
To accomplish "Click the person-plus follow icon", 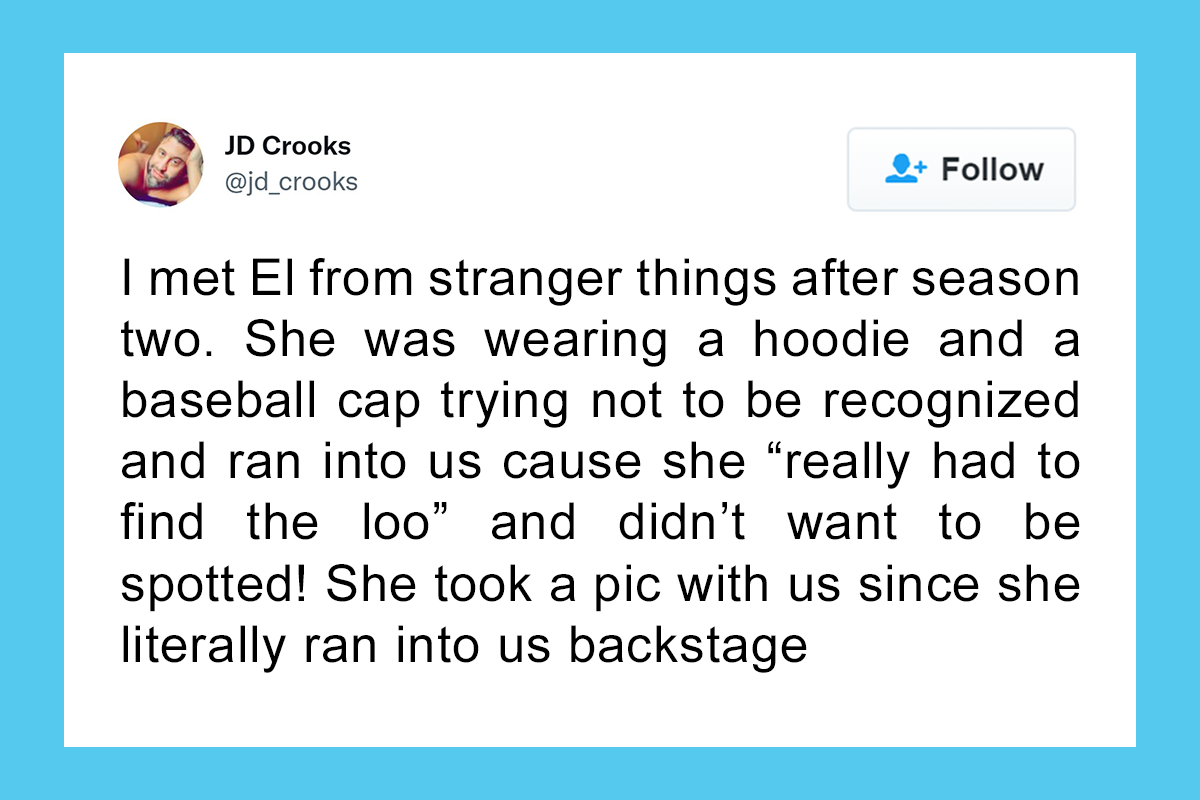I will tap(905, 169).
